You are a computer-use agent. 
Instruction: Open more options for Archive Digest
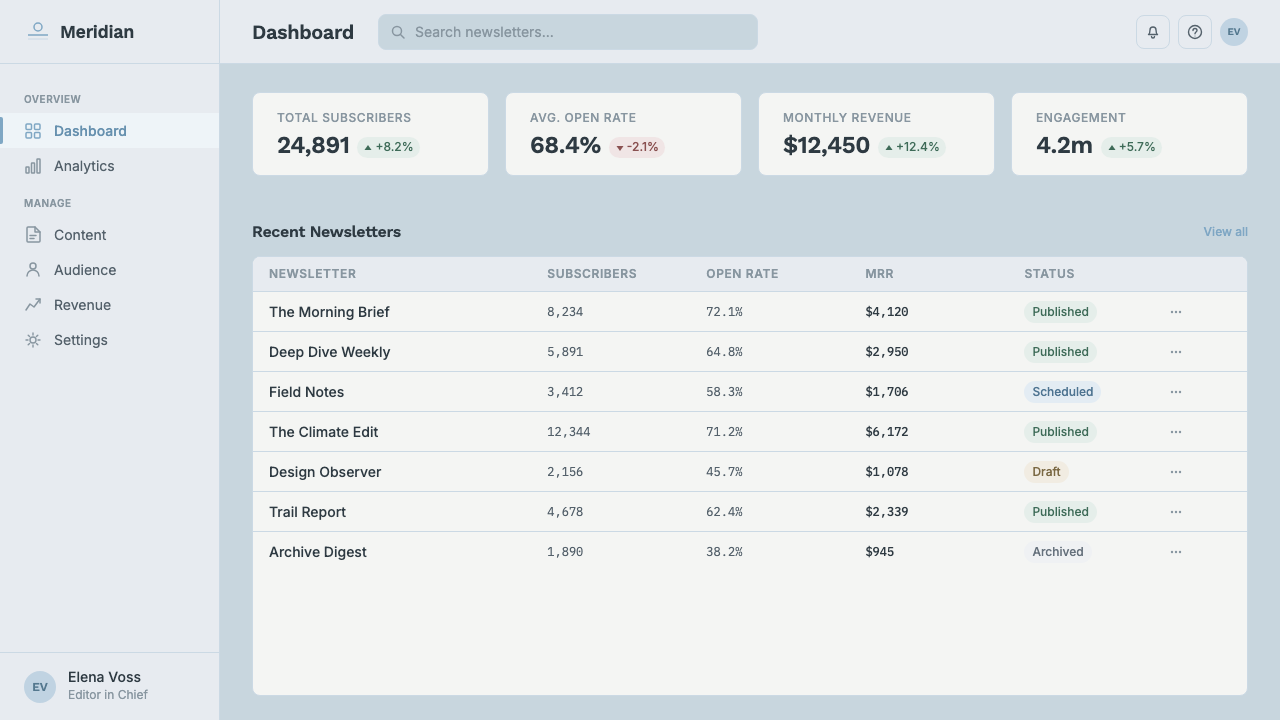(x=1176, y=552)
